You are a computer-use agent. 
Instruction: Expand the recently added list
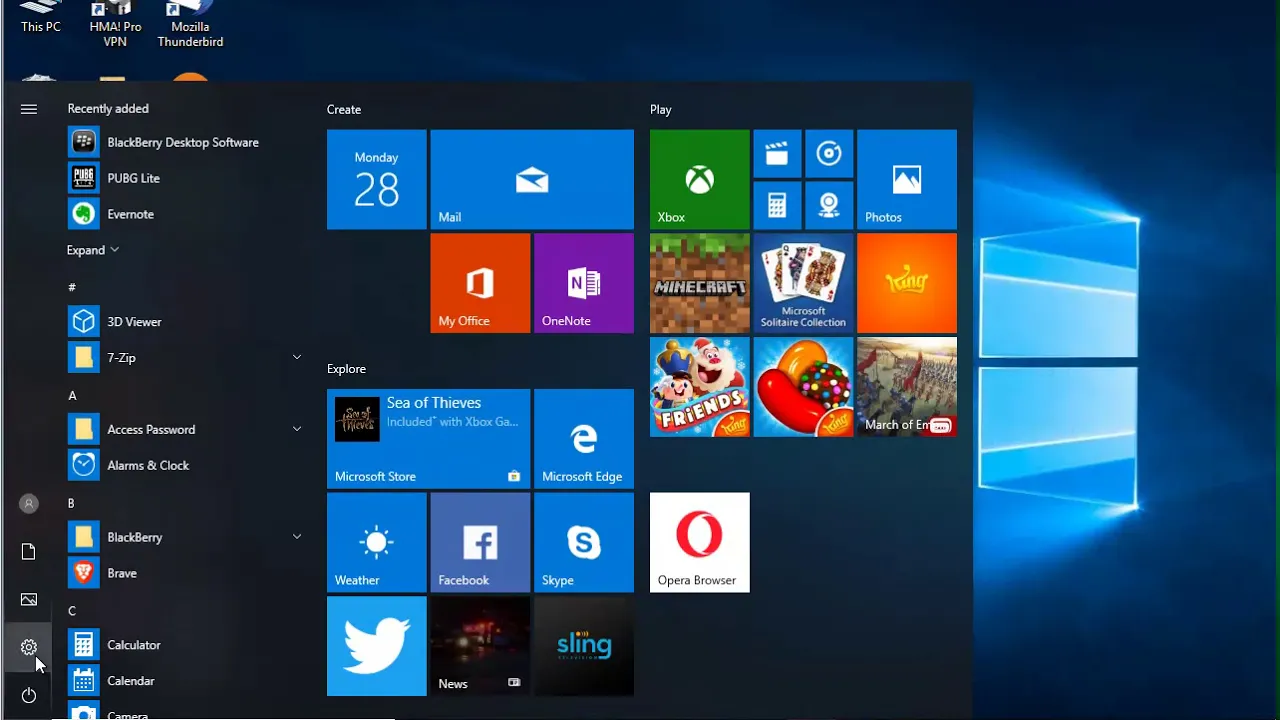(x=93, y=250)
